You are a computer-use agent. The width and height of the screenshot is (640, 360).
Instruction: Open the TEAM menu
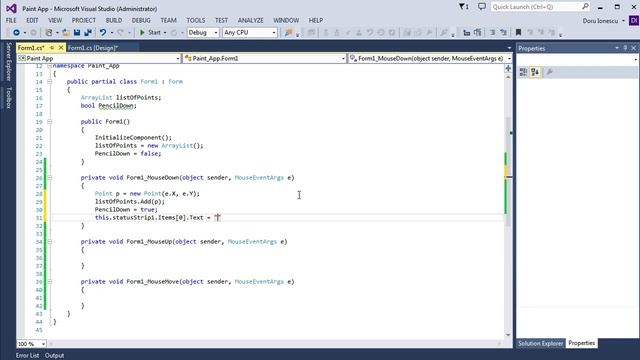click(x=168, y=20)
